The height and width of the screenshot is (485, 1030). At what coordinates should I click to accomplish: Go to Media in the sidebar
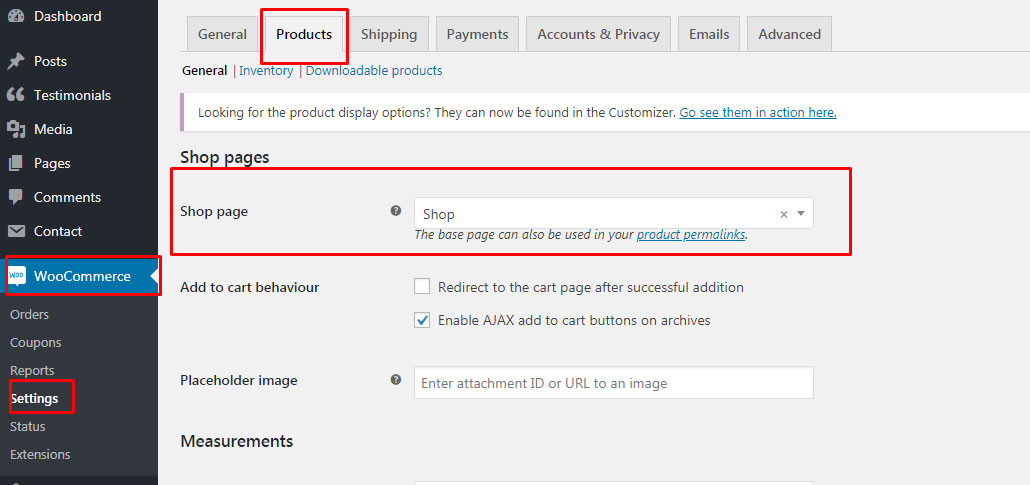point(53,129)
